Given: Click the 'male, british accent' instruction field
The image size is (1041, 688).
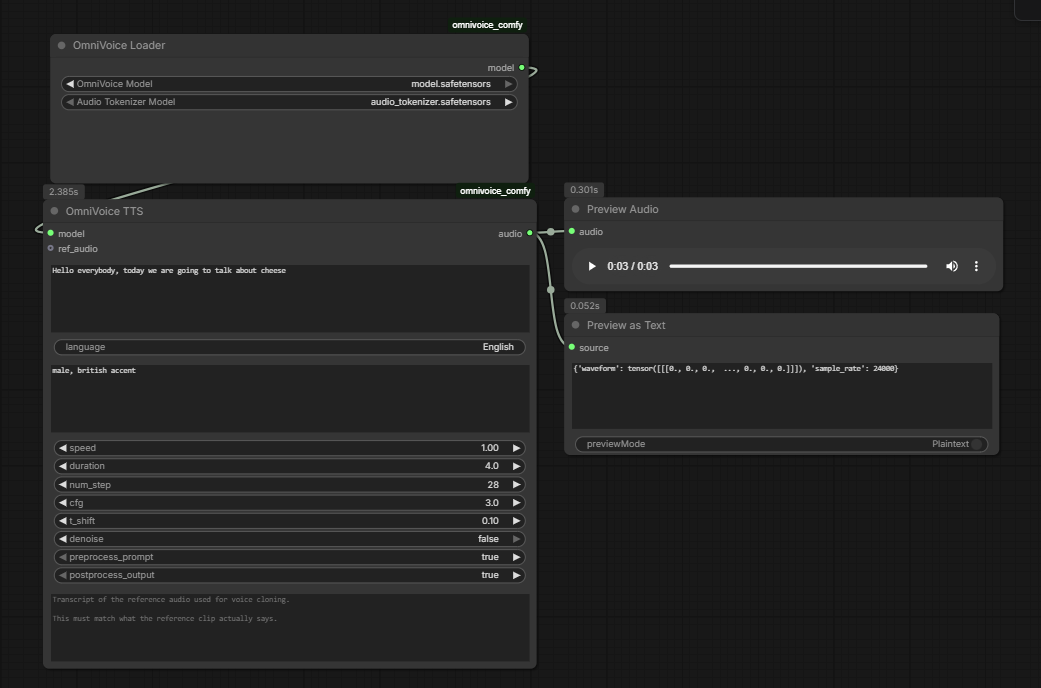Looking at the screenshot, I should tap(290, 398).
